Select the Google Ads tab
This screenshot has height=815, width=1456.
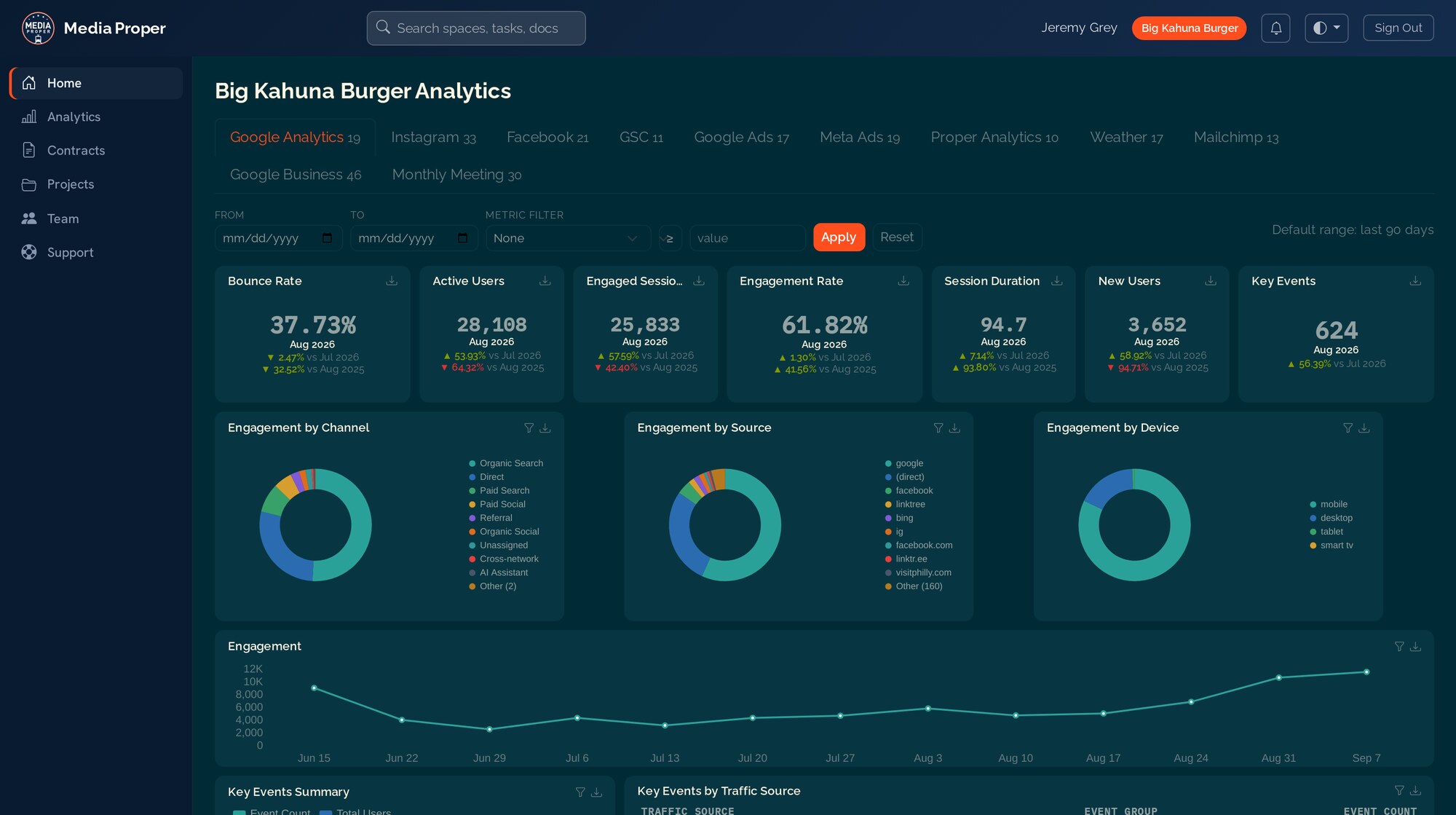[x=741, y=137]
